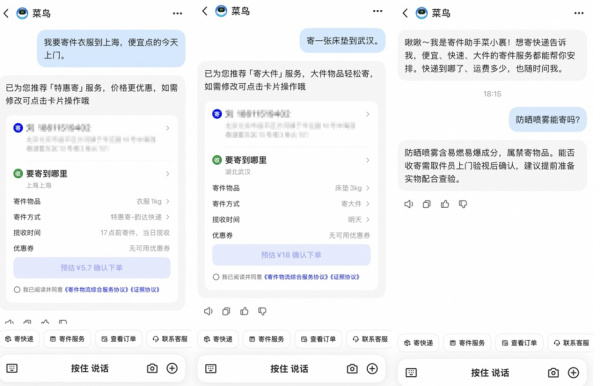
Task: Tap plus button in middle screen input bar
Action: (372, 369)
